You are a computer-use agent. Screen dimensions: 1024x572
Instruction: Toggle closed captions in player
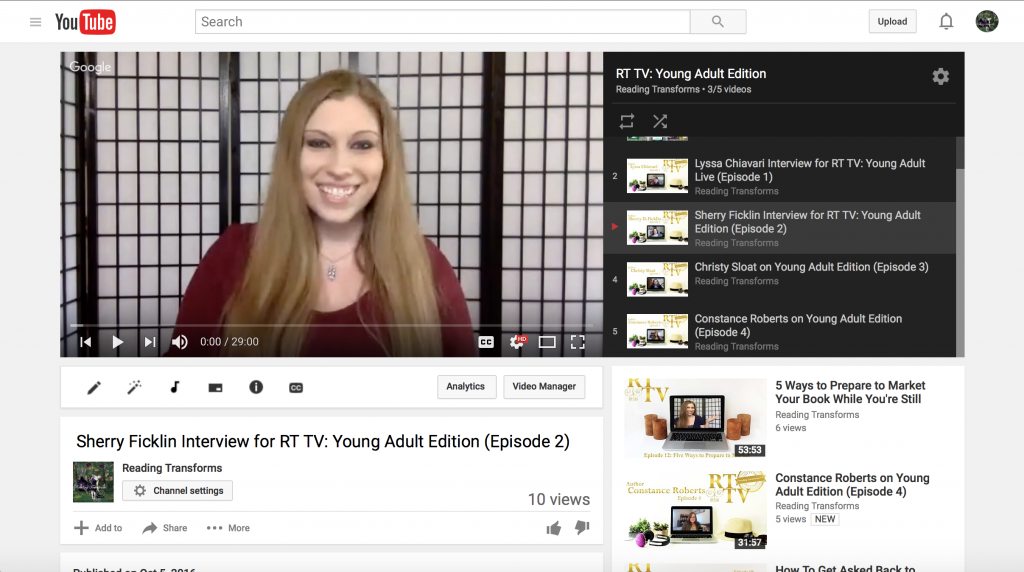click(486, 342)
